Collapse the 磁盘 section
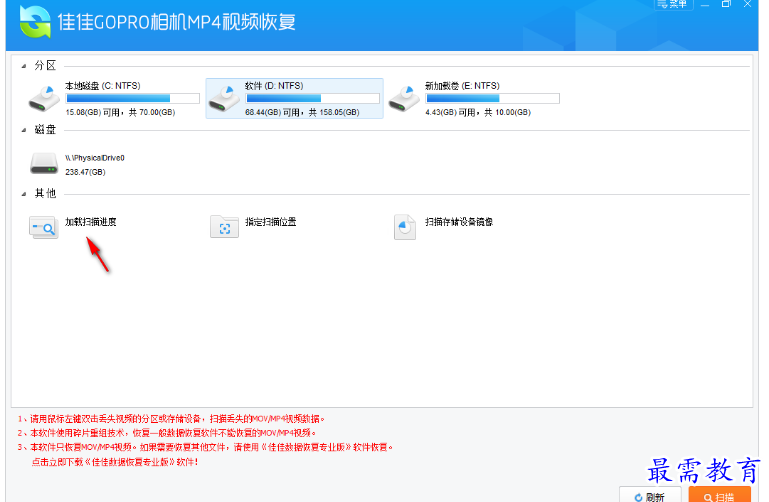Viewport: 769px width, 502px height. tap(24, 130)
